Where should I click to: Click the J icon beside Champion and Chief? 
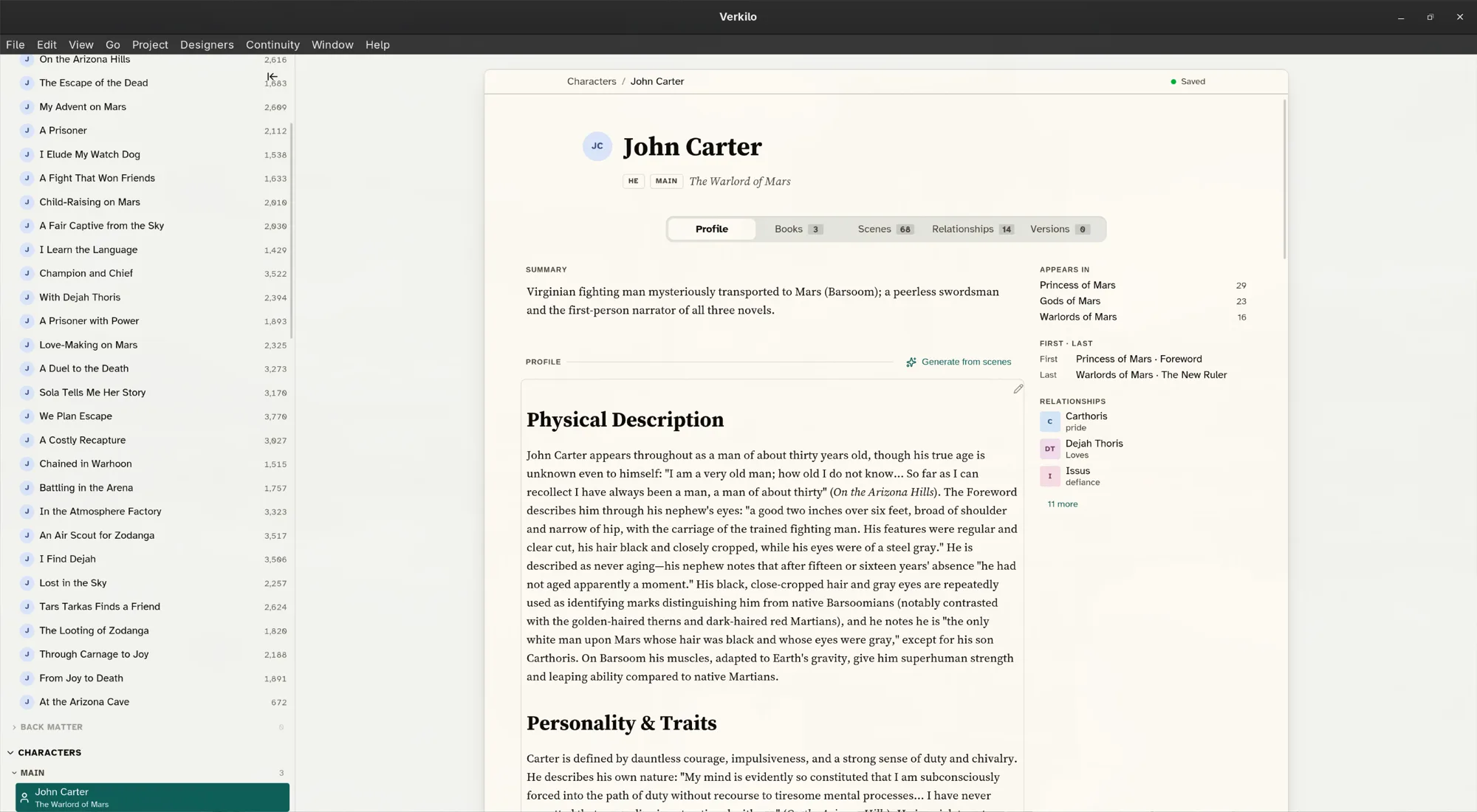[x=27, y=273]
